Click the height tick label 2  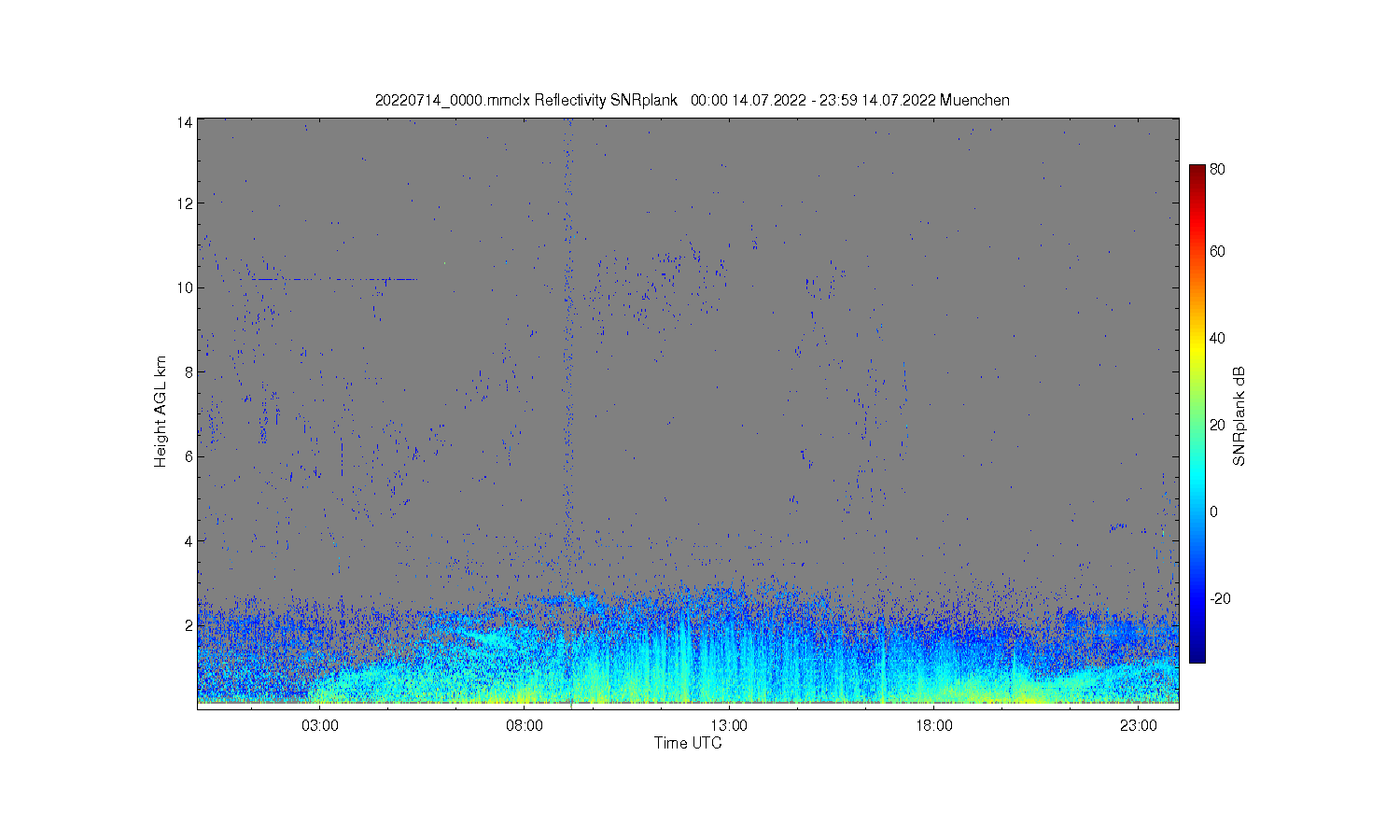(189, 624)
